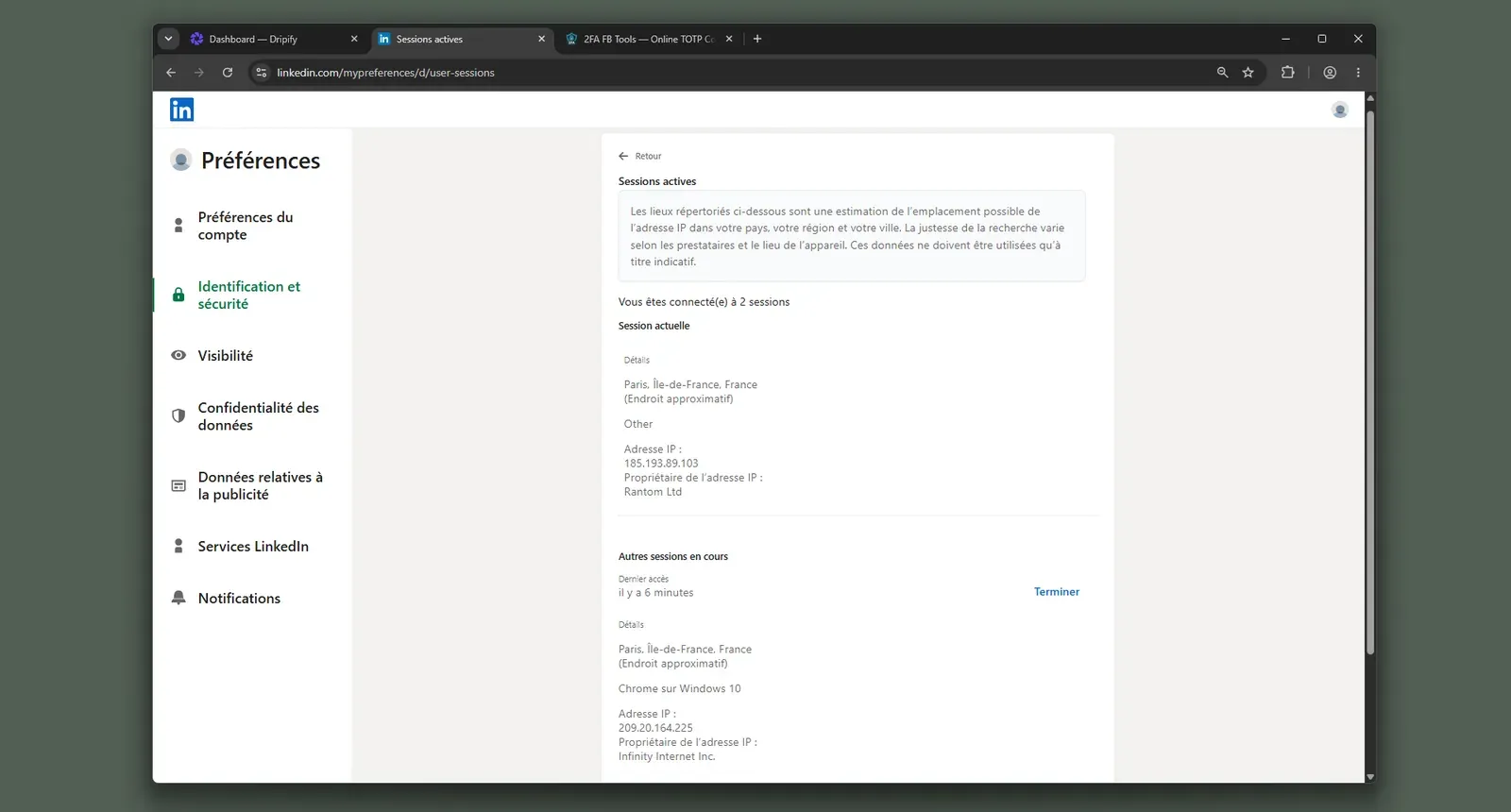Bookmark this page with the star icon
Image resolution: width=1511 pixels, height=812 pixels.
point(1248,73)
